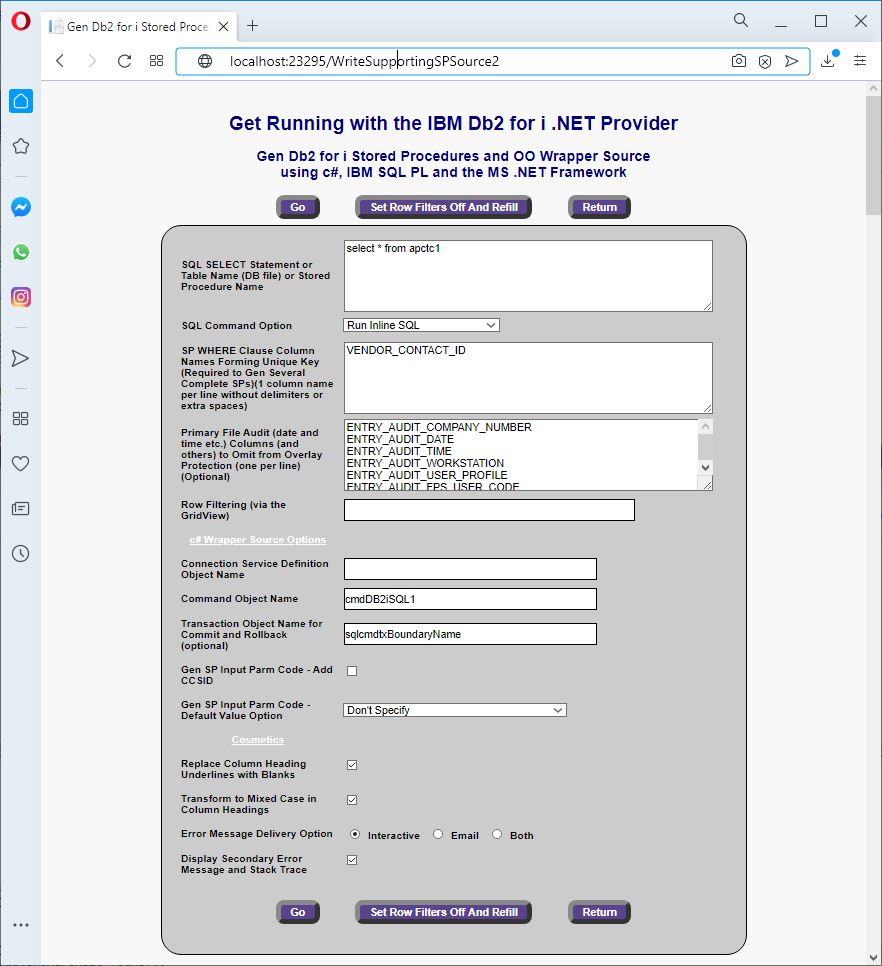Click the SQL SELECT Statement text area
Image resolution: width=882 pixels, height=966 pixels.
(528, 276)
